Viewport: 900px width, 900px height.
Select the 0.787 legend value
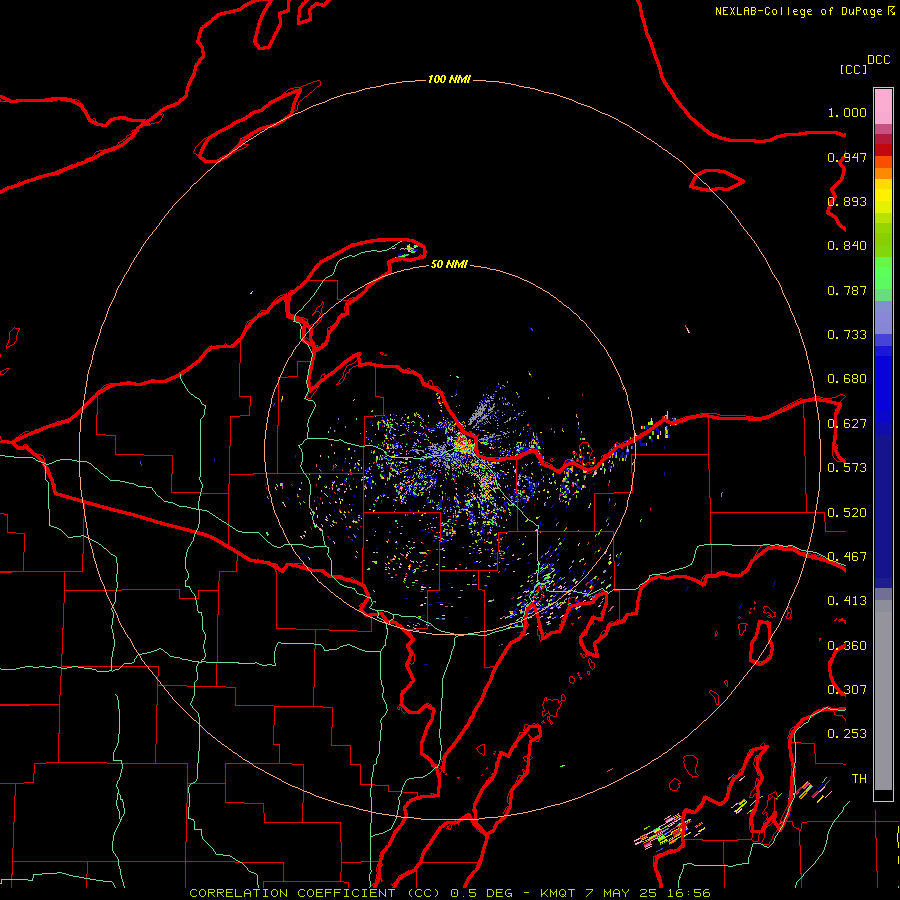click(847, 290)
